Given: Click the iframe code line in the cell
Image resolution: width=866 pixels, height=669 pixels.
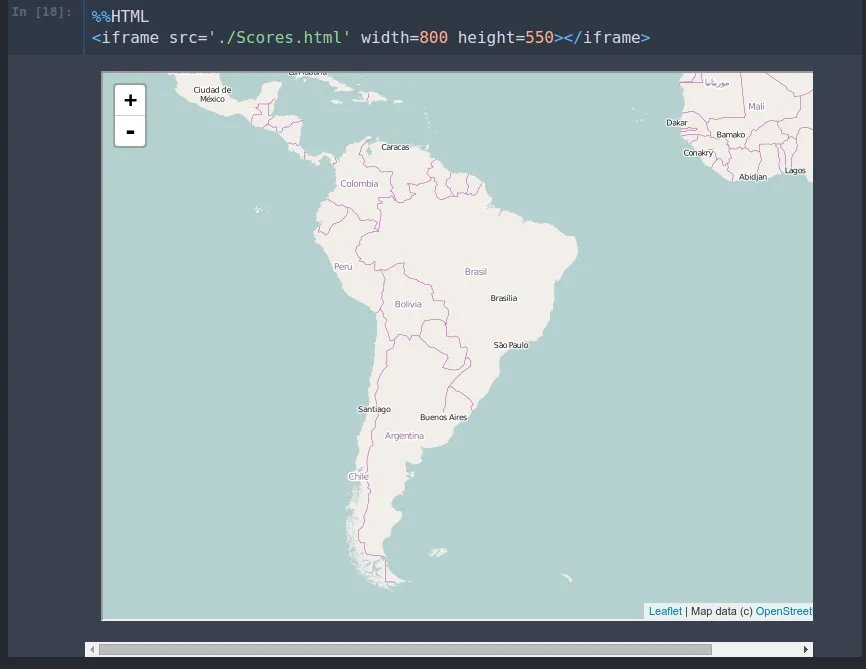Looking at the screenshot, I should (371, 38).
